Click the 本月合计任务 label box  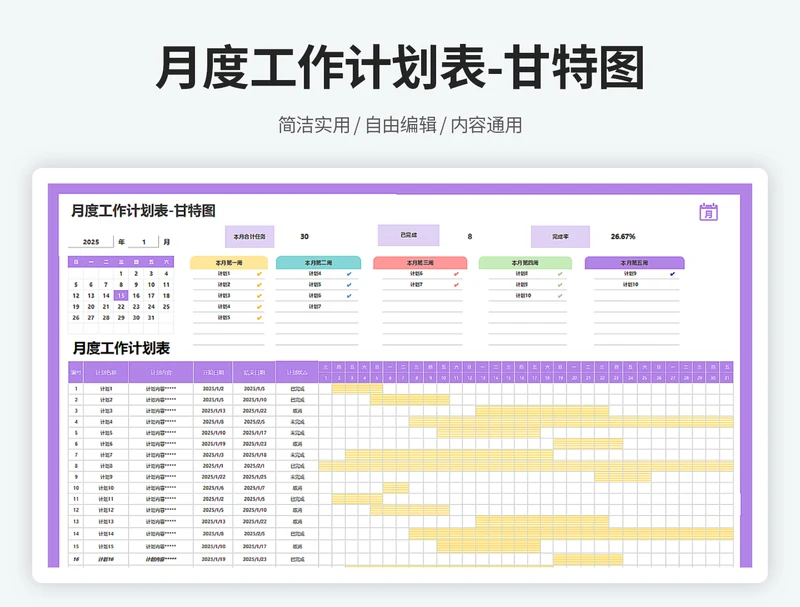(249, 237)
